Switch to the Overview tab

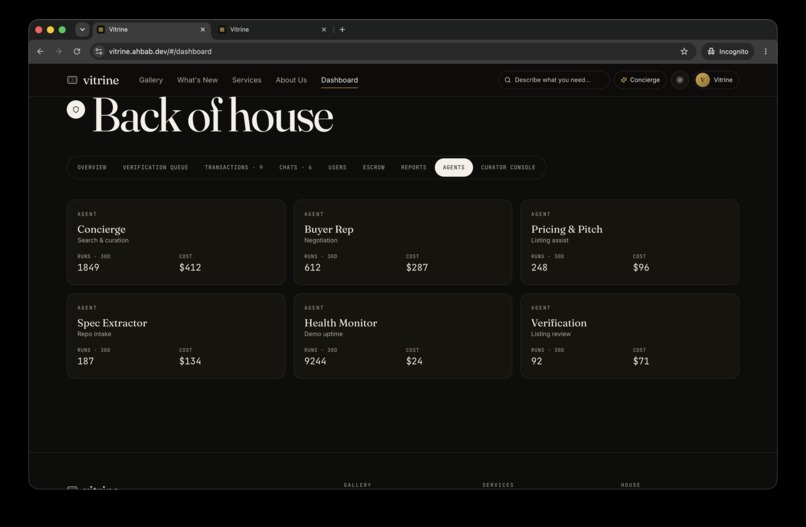[x=92, y=168]
